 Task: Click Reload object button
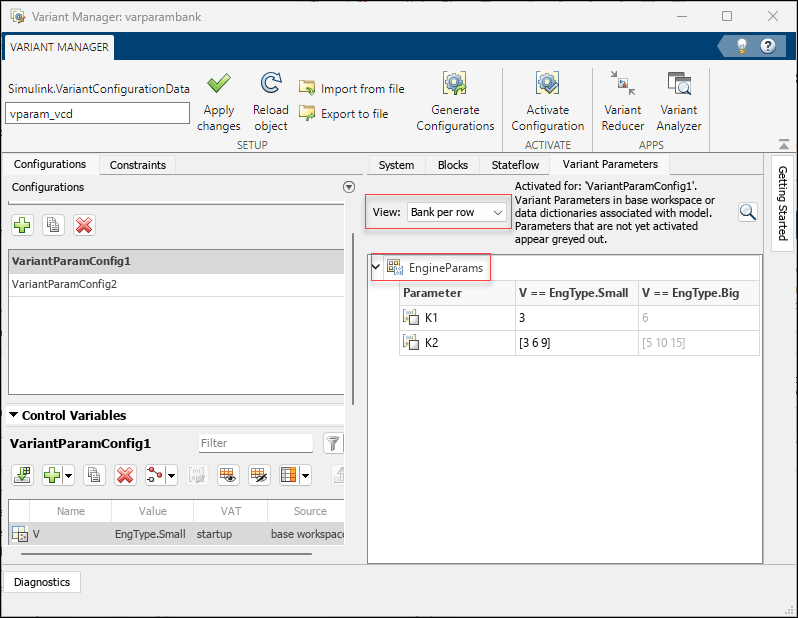click(x=271, y=102)
